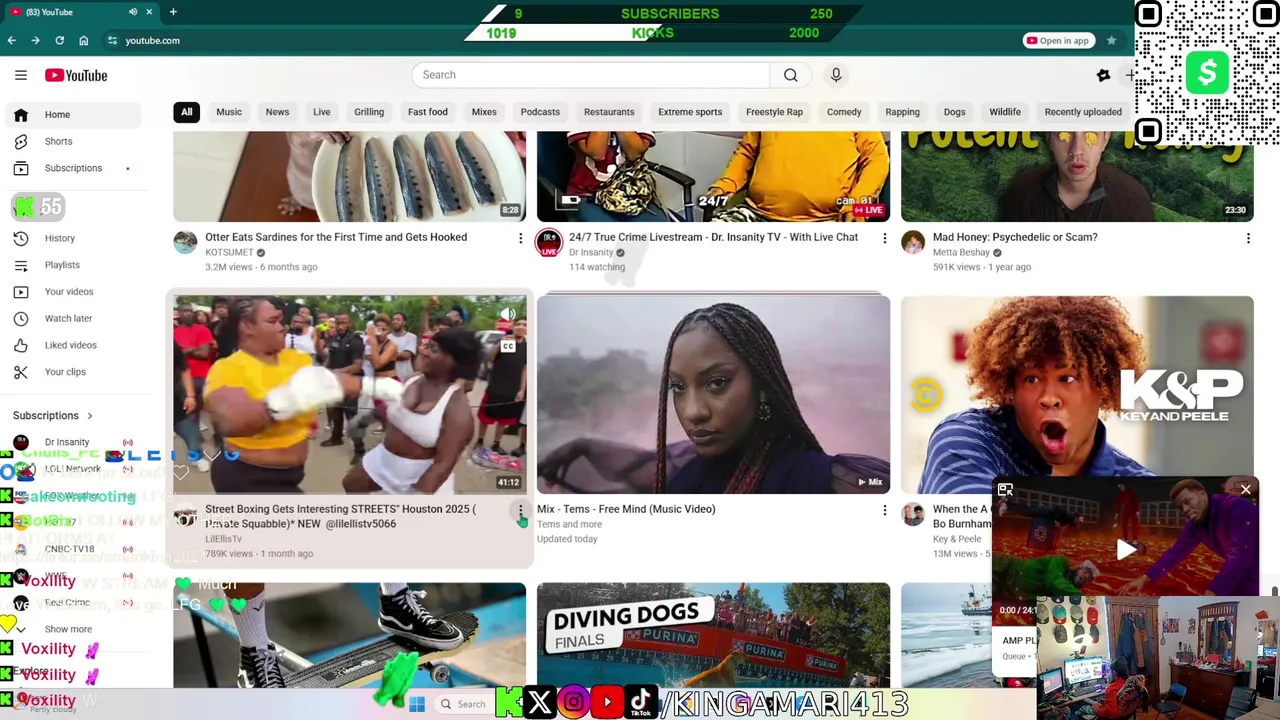Toggle mute on Street Boxing preview
Viewport: 1280px width, 720px height.
coord(508,315)
